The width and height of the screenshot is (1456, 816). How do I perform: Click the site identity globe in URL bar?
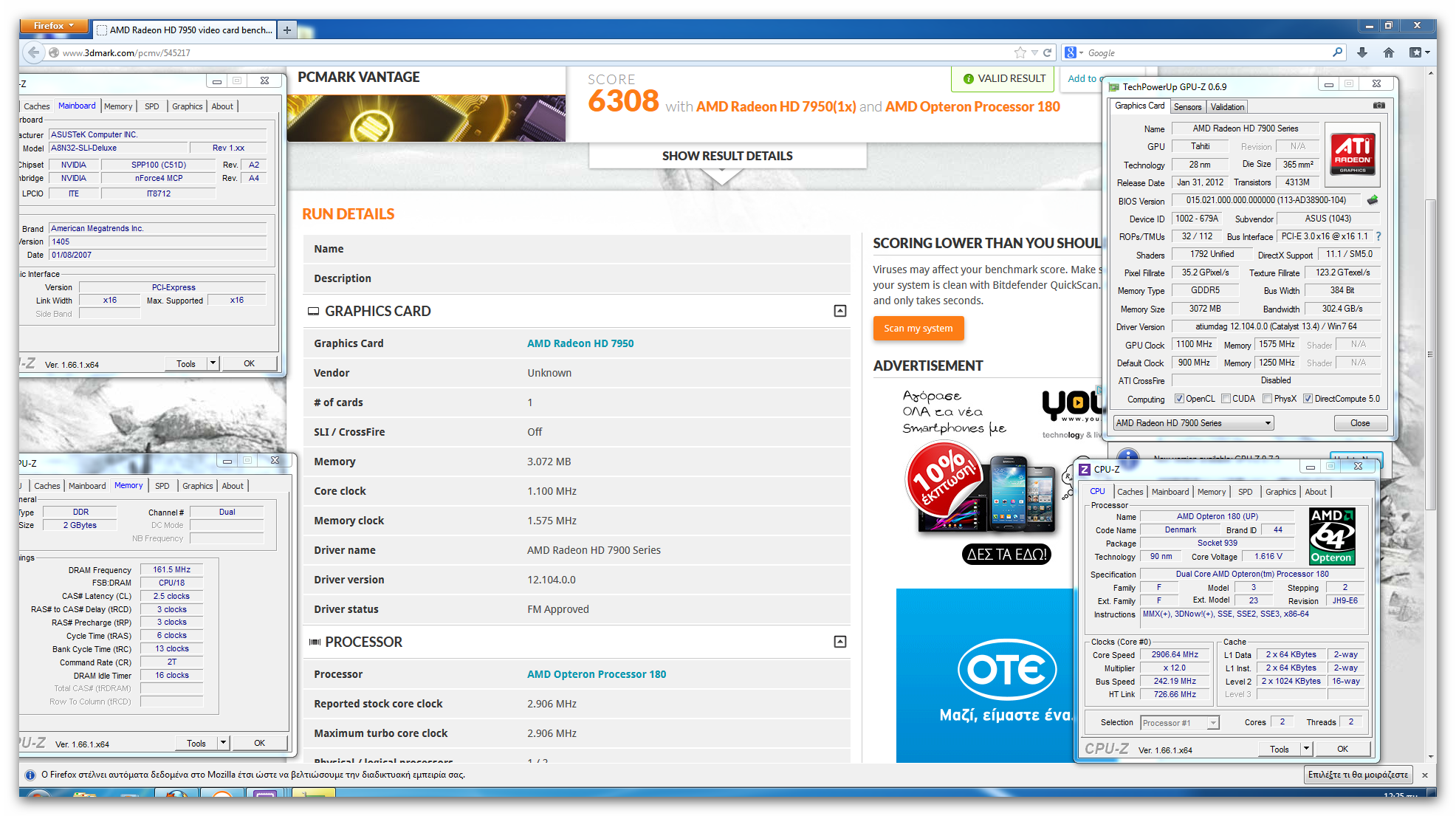pyautogui.click(x=53, y=52)
